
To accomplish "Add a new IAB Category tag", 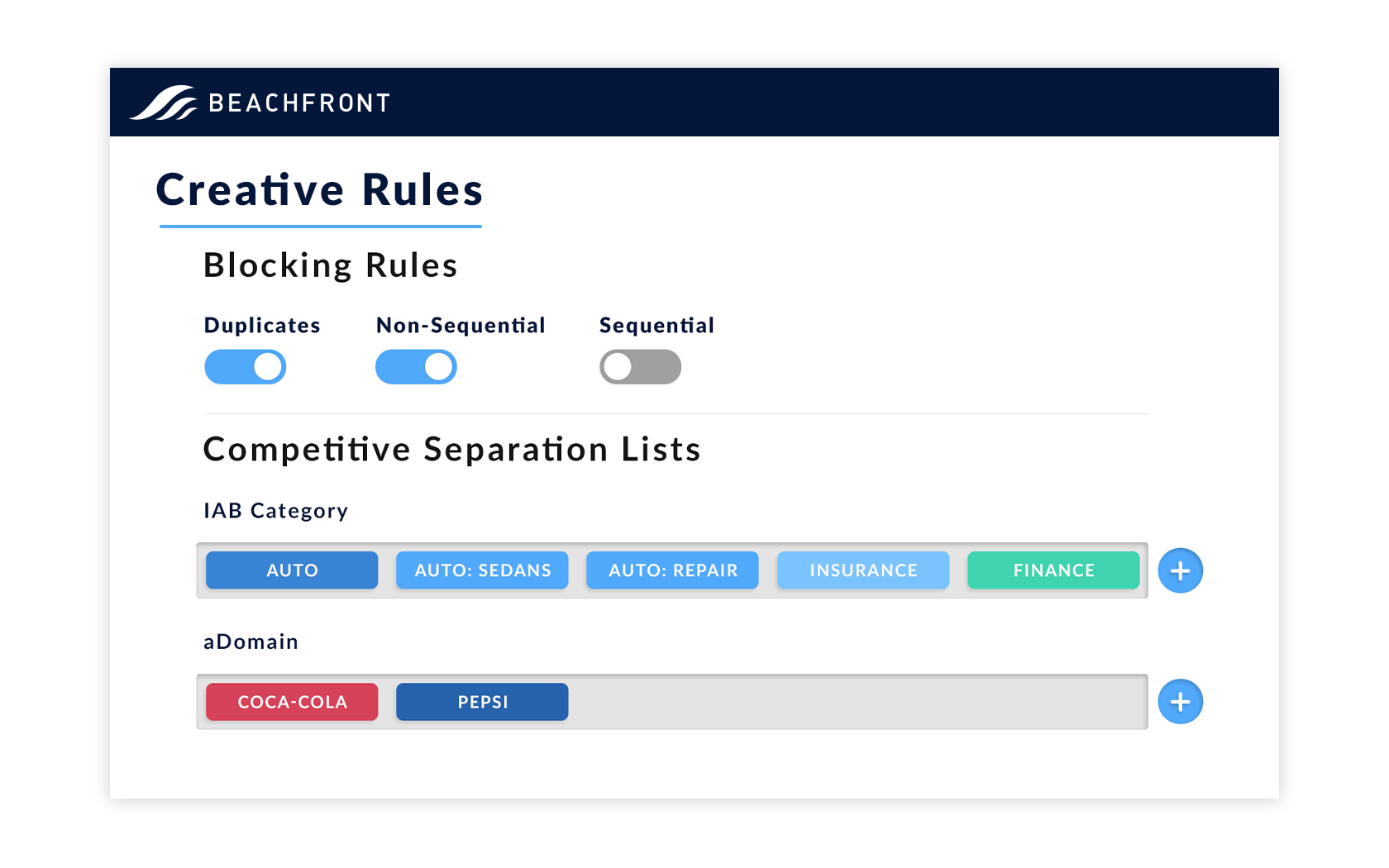I will [1180, 570].
